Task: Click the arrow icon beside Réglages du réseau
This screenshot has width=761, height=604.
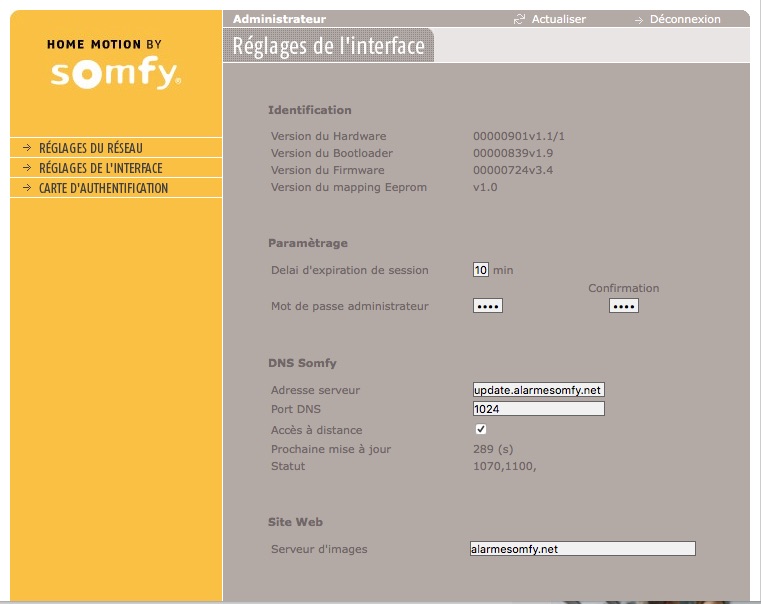Action: [27, 147]
